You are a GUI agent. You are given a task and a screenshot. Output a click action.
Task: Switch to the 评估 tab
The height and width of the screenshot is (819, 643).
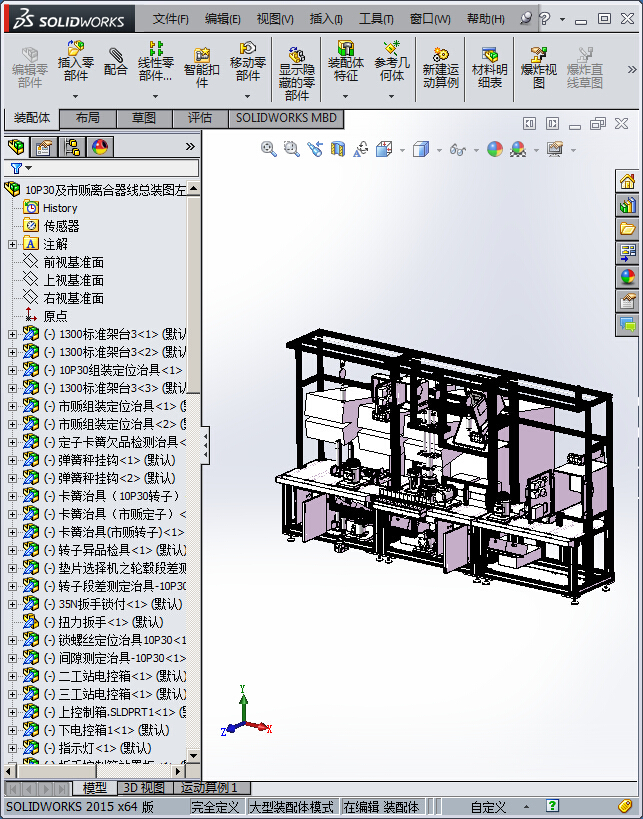200,118
